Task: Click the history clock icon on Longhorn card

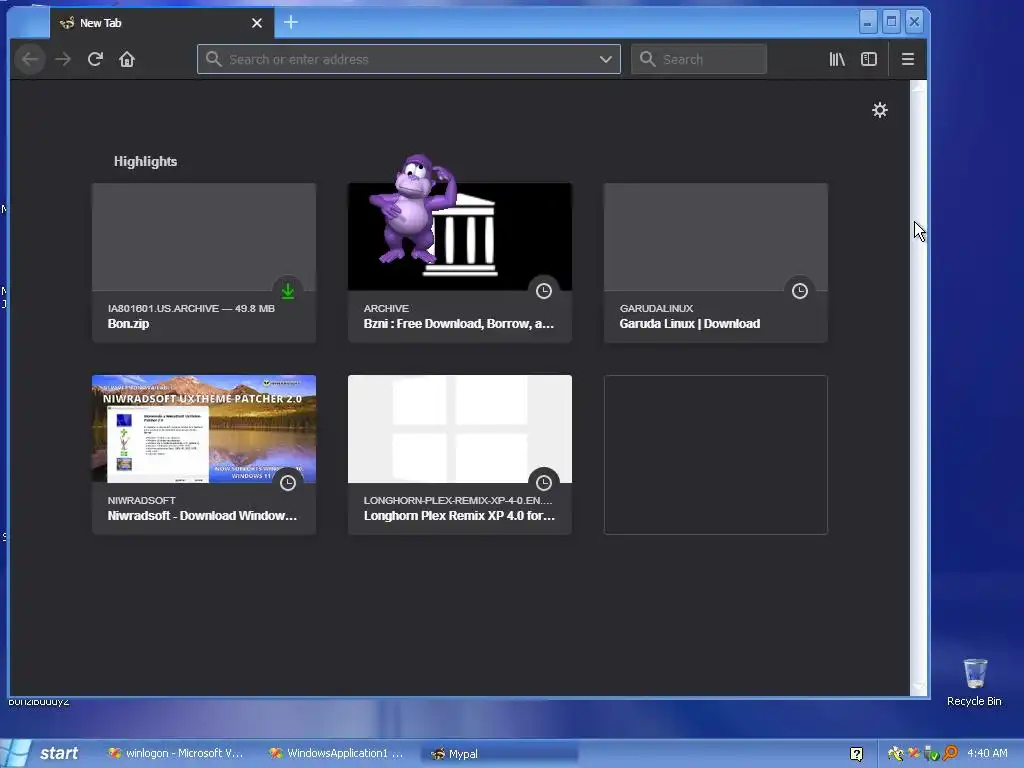Action: 544,483
